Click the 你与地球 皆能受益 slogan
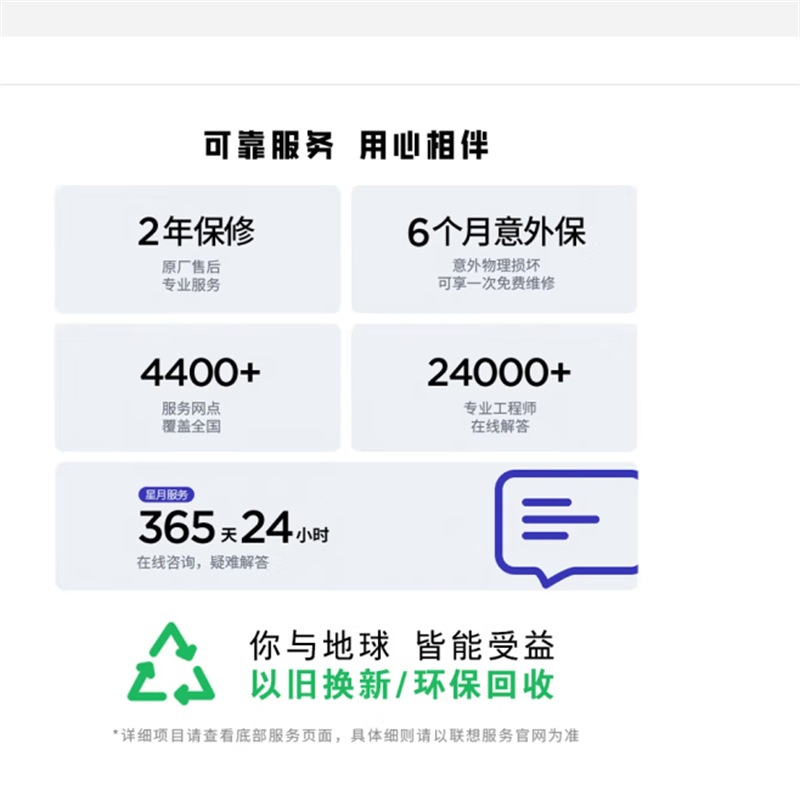Screen dimensions: 800x800 click(402, 645)
